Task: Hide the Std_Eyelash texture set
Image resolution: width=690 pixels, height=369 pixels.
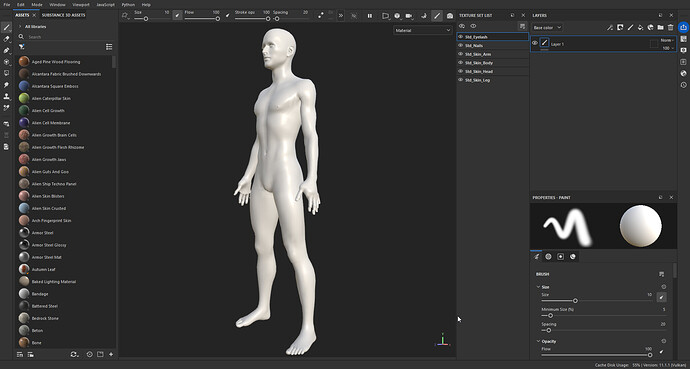Action: (461, 37)
